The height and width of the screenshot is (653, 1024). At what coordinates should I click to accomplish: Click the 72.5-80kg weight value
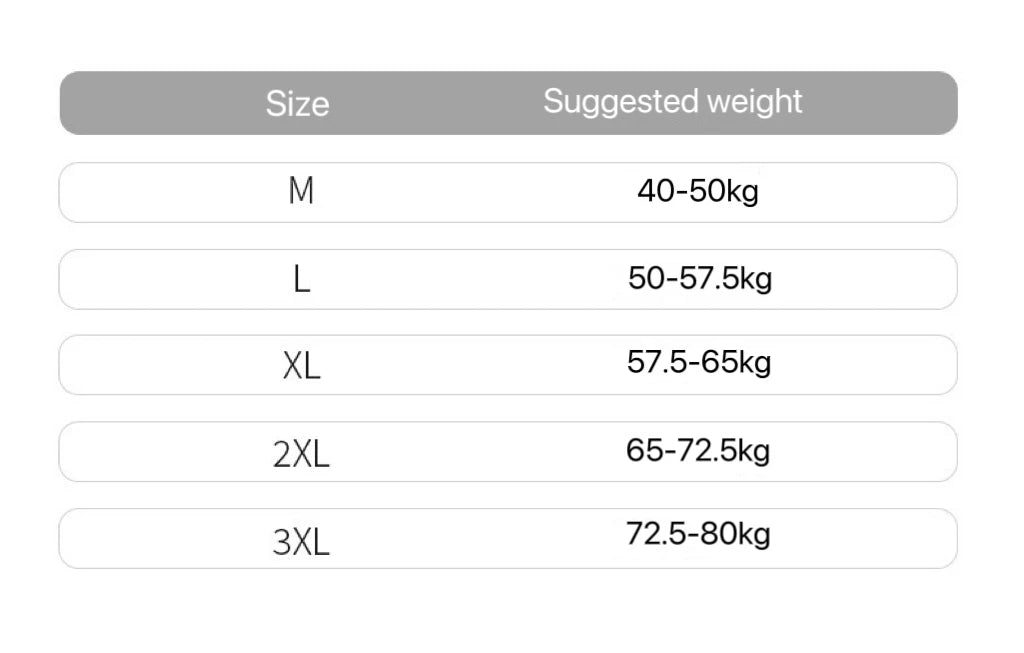pos(698,534)
